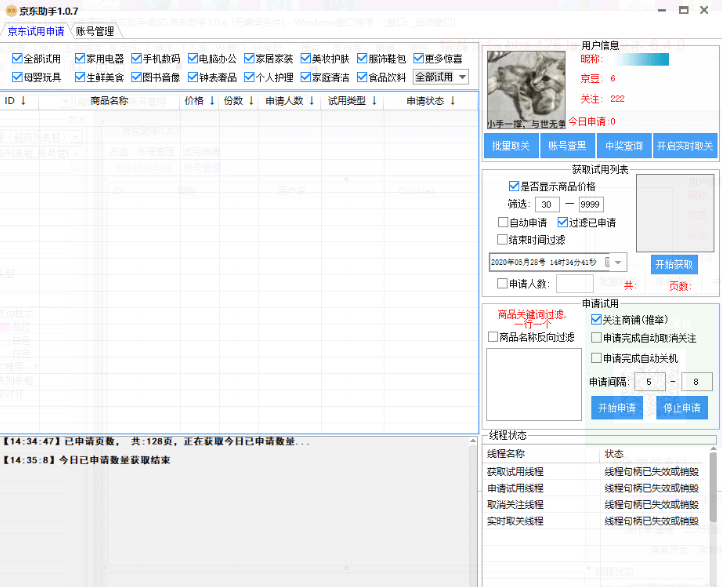Open the 全部试用 dropdown list

441,77
